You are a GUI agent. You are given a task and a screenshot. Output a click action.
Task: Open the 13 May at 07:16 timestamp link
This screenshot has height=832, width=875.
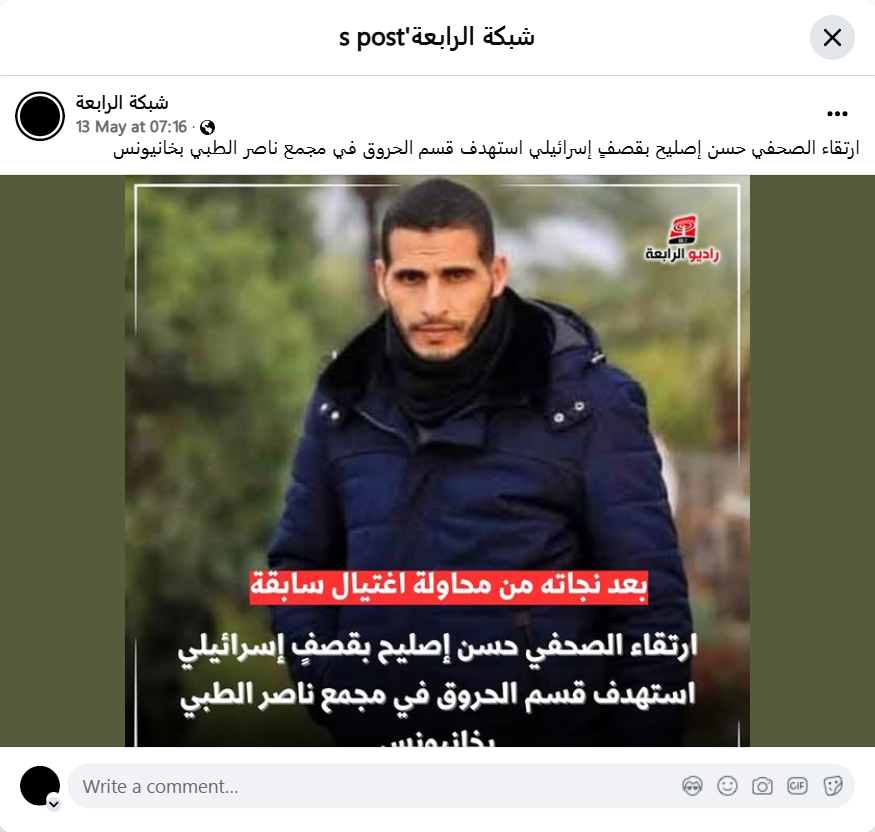[131, 127]
